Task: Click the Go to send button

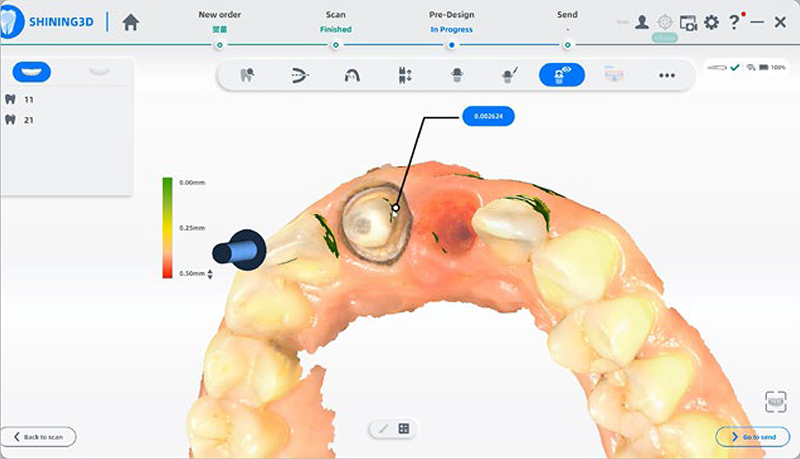Action: (752, 437)
